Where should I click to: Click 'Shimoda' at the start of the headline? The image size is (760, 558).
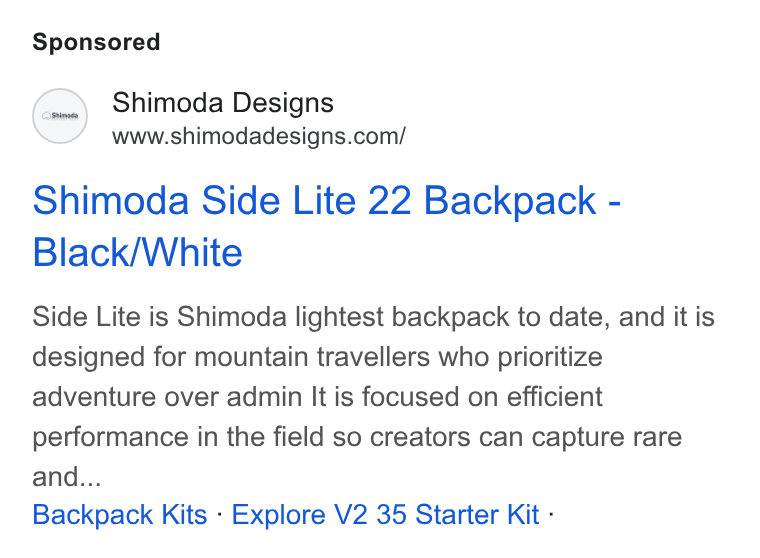(x=111, y=201)
